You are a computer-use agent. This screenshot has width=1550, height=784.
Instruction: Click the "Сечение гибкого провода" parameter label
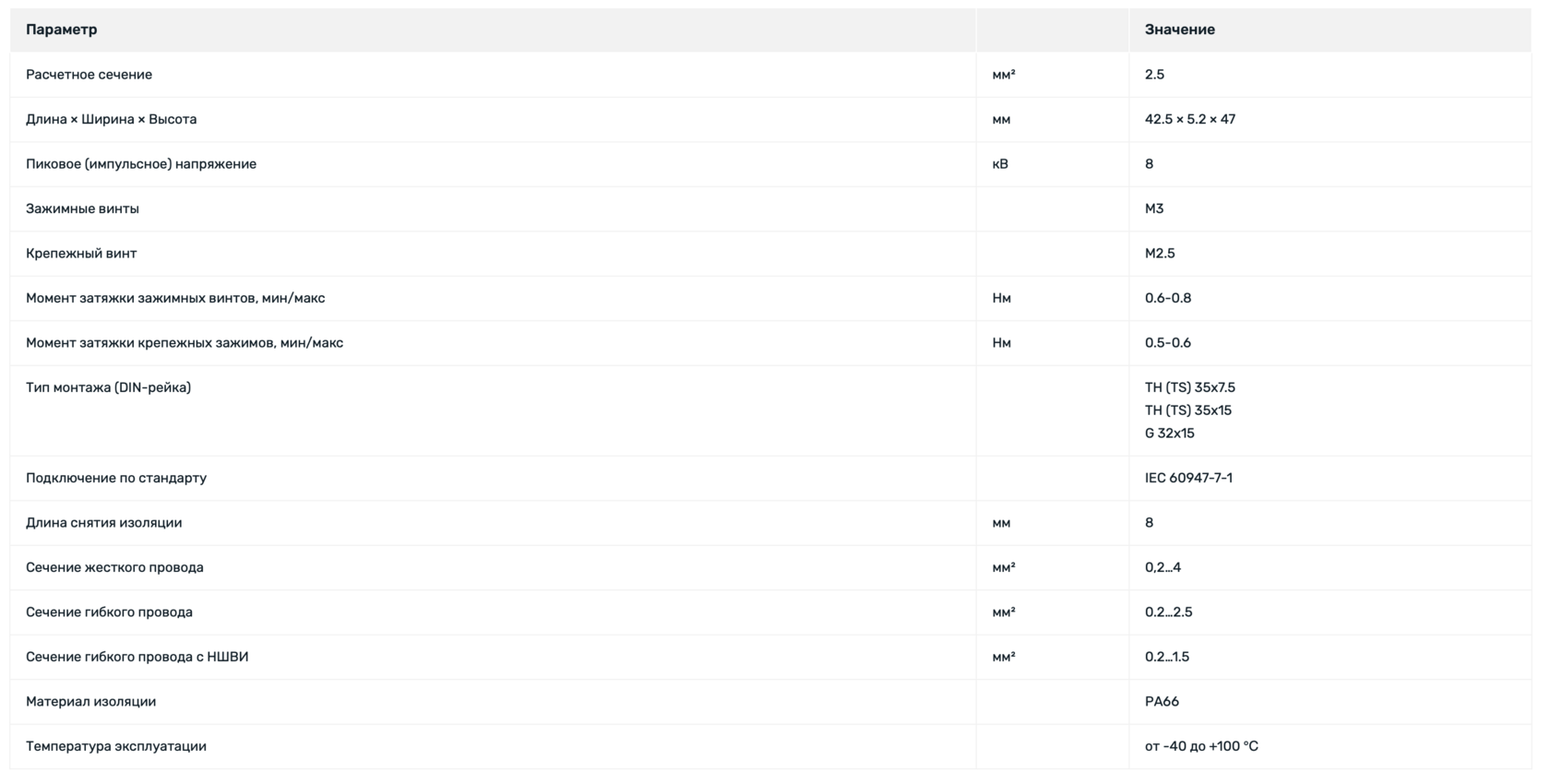coord(109,612)
